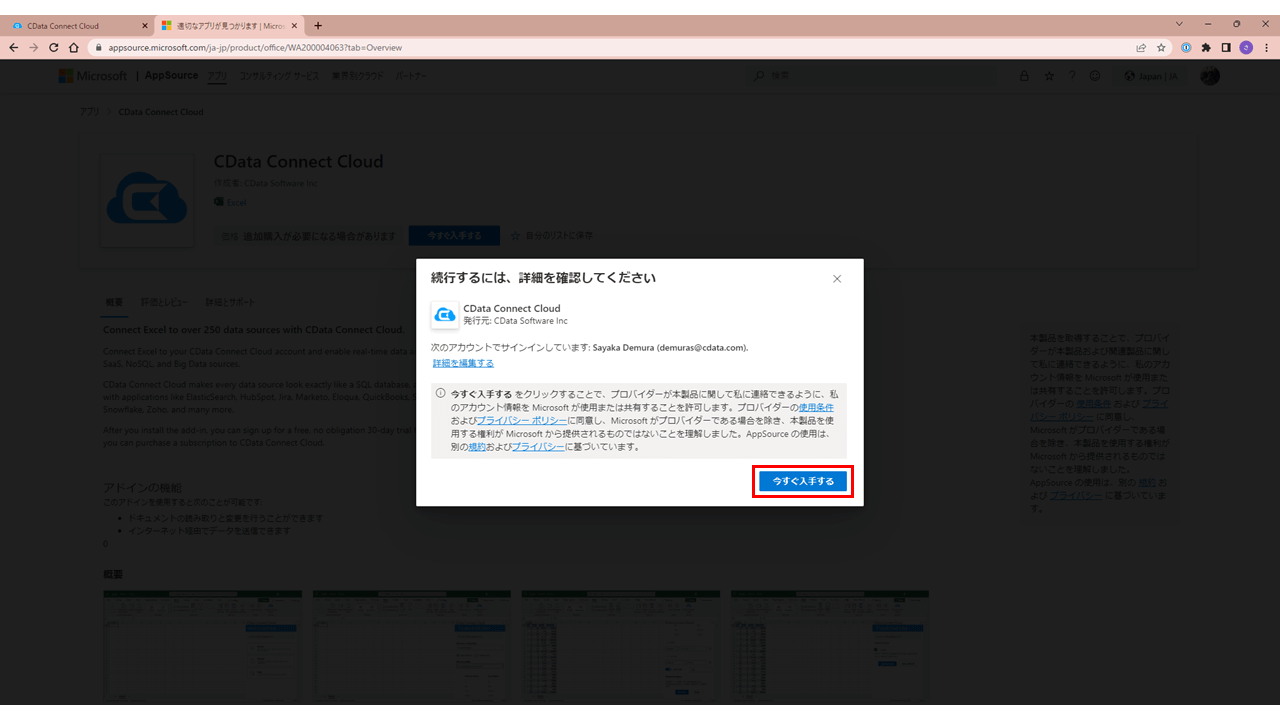Click the アプリ breadcrumb link
This screenshot has width=1280, height=720.
point(90,112)
